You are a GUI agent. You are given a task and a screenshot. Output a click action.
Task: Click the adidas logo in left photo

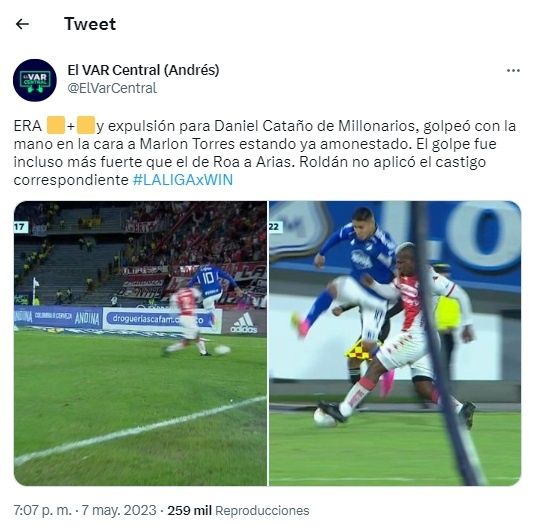click(243, 323)
